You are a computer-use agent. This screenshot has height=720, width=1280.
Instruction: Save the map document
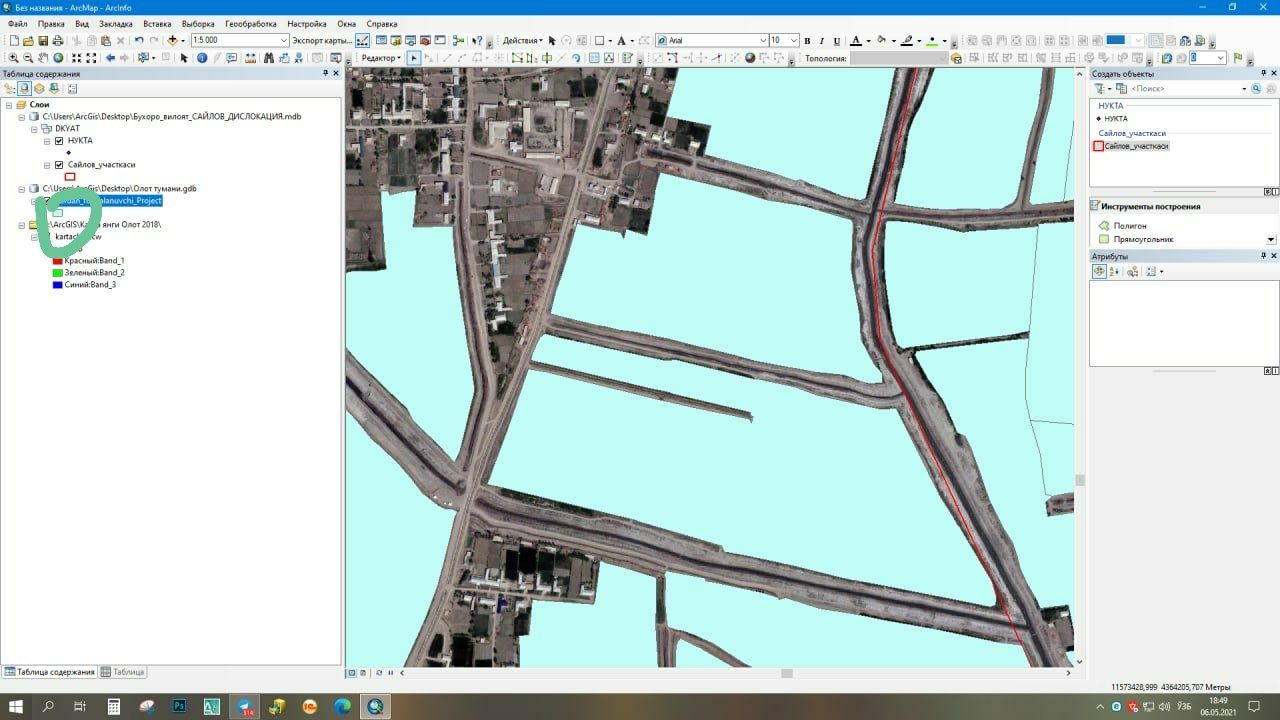coord(43,41)
